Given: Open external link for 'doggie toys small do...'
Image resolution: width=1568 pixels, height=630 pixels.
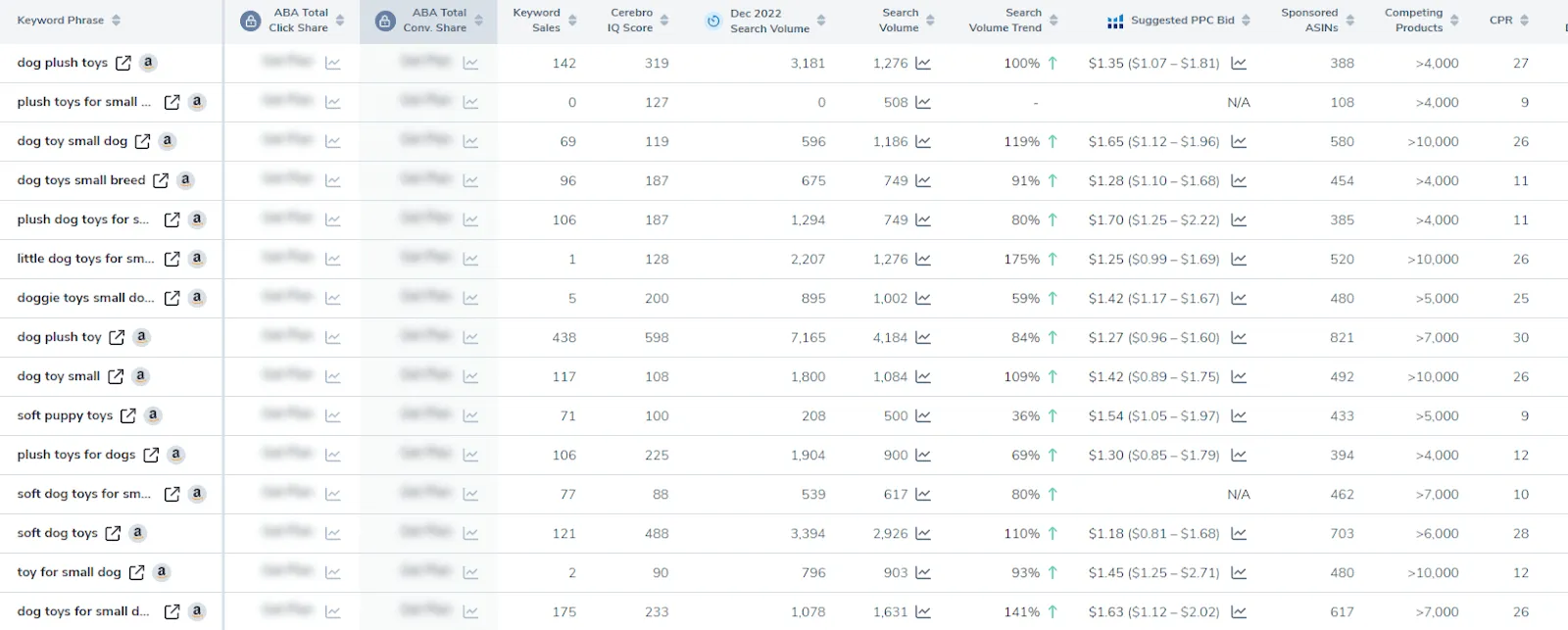Looking at the screenshot, I should (171, 298).
